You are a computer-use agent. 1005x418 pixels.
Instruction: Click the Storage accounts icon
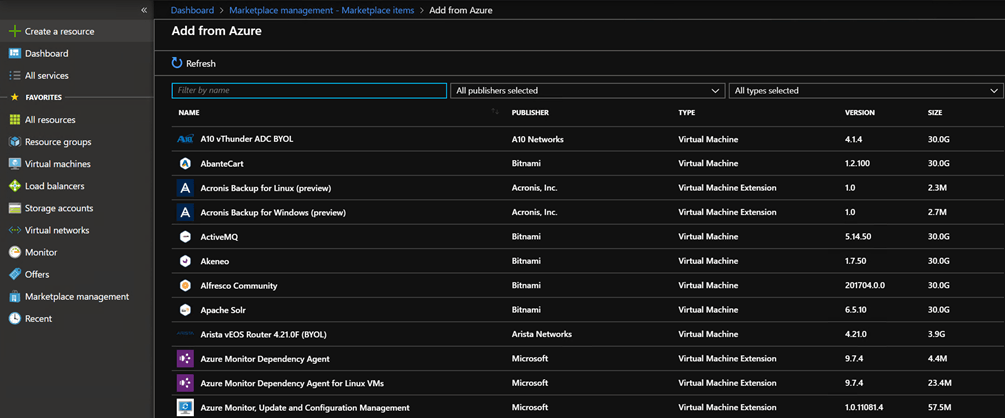(x=15, y=208)
